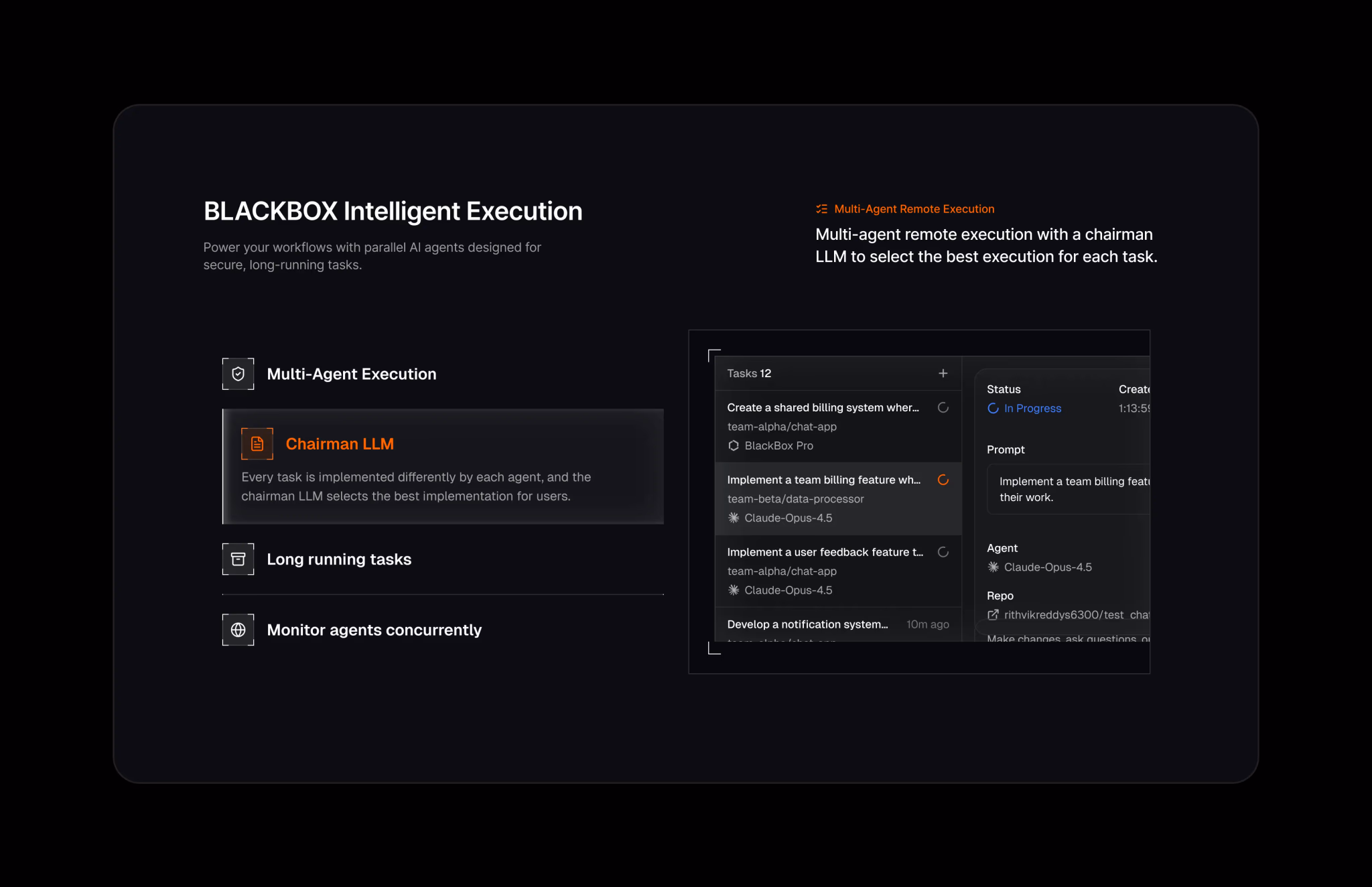Click the BlackBox Pro agent label

point(778,446)
